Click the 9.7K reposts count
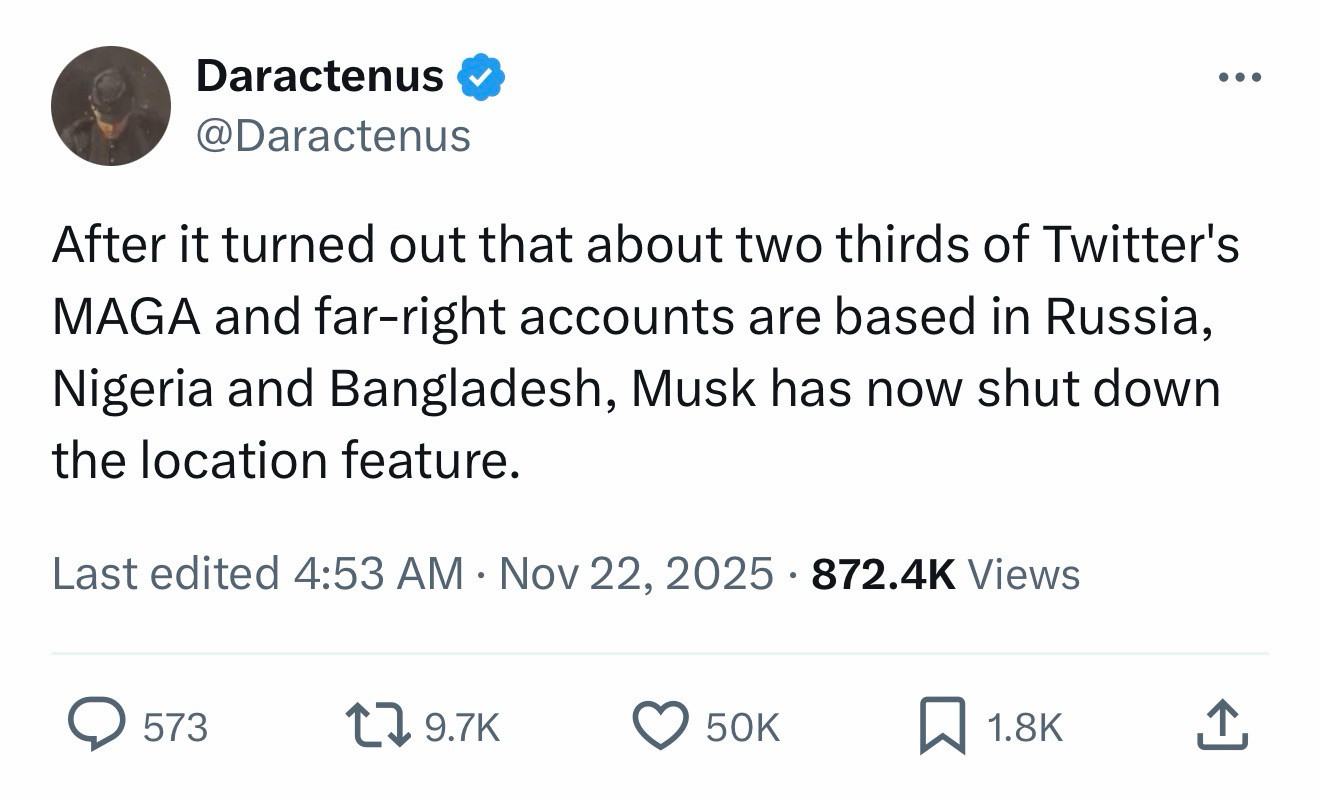Viewport: 1320px width, 798px height. (x=461, y=728)
